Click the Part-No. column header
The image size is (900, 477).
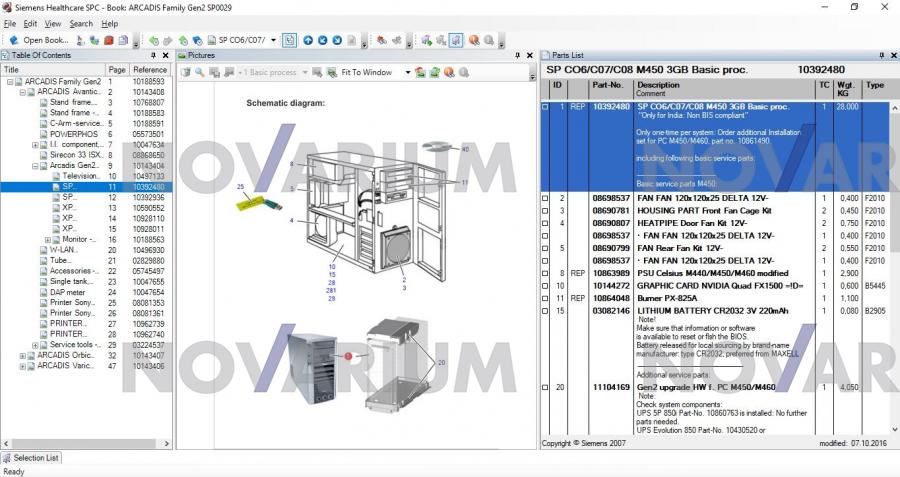point(611,85)
